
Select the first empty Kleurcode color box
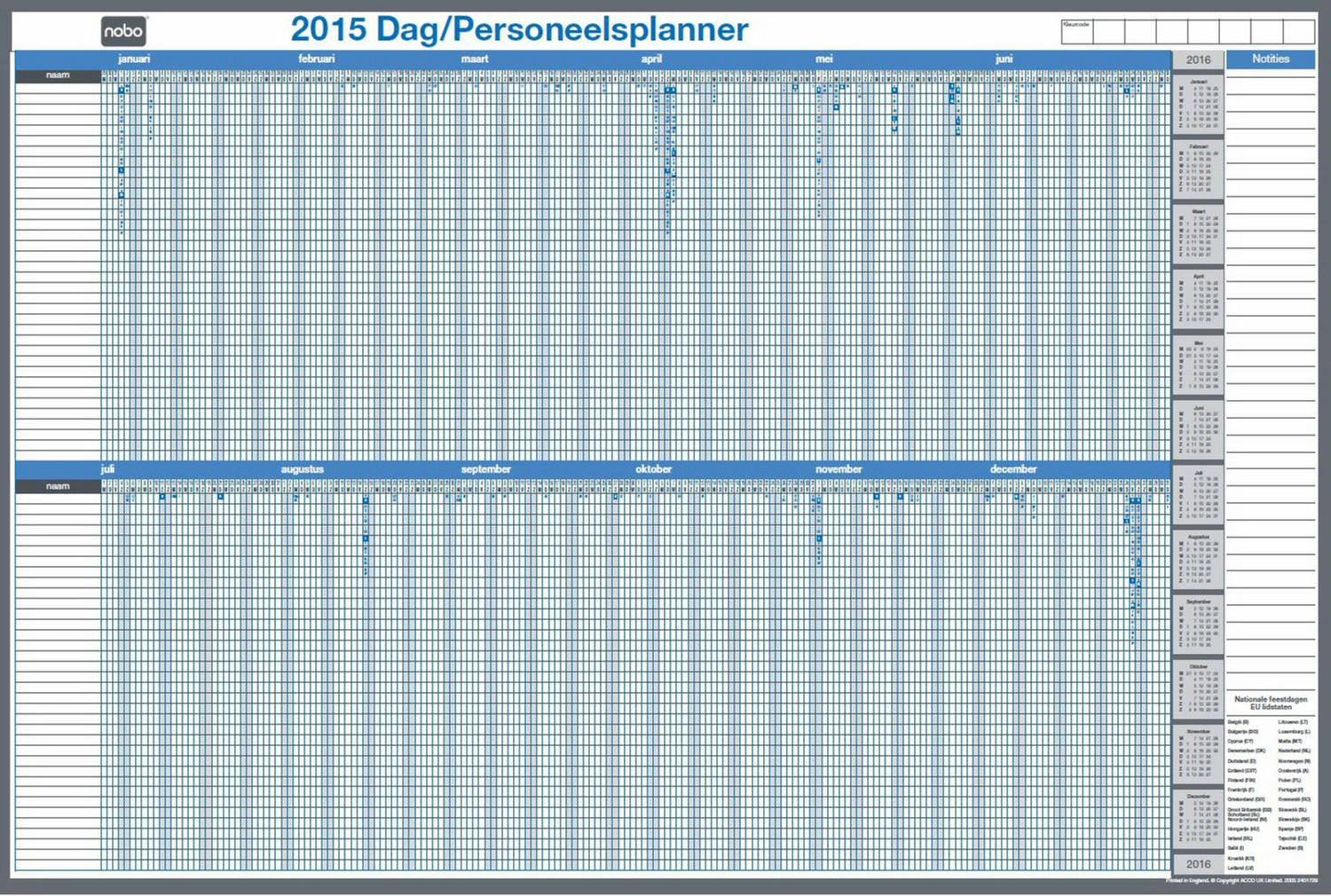click(1109, 31)
